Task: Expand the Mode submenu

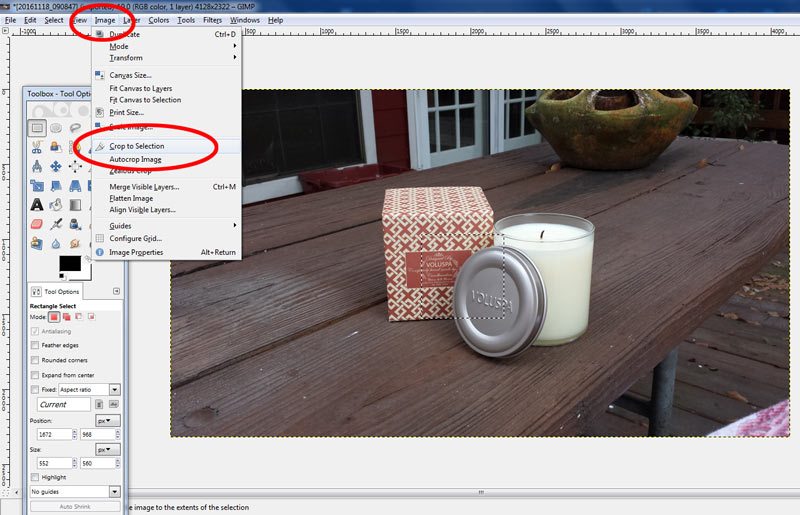Action: tap(166, 46)
